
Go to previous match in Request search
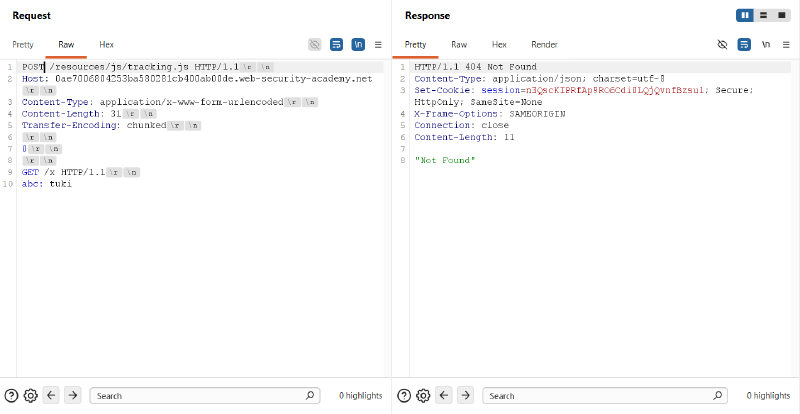click(52, 395)
